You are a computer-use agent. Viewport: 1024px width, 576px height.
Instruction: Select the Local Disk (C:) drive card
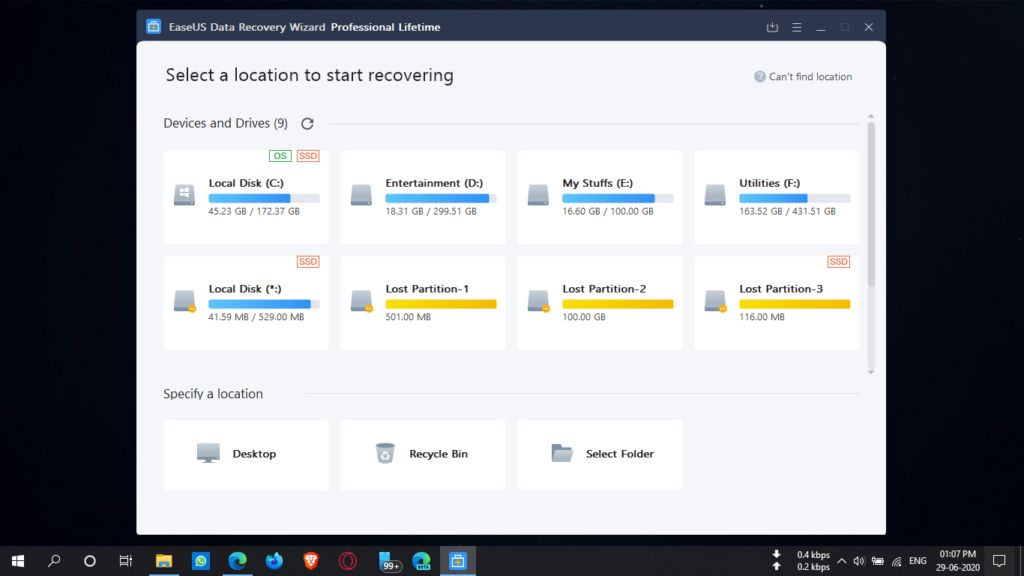click(246, 197)
